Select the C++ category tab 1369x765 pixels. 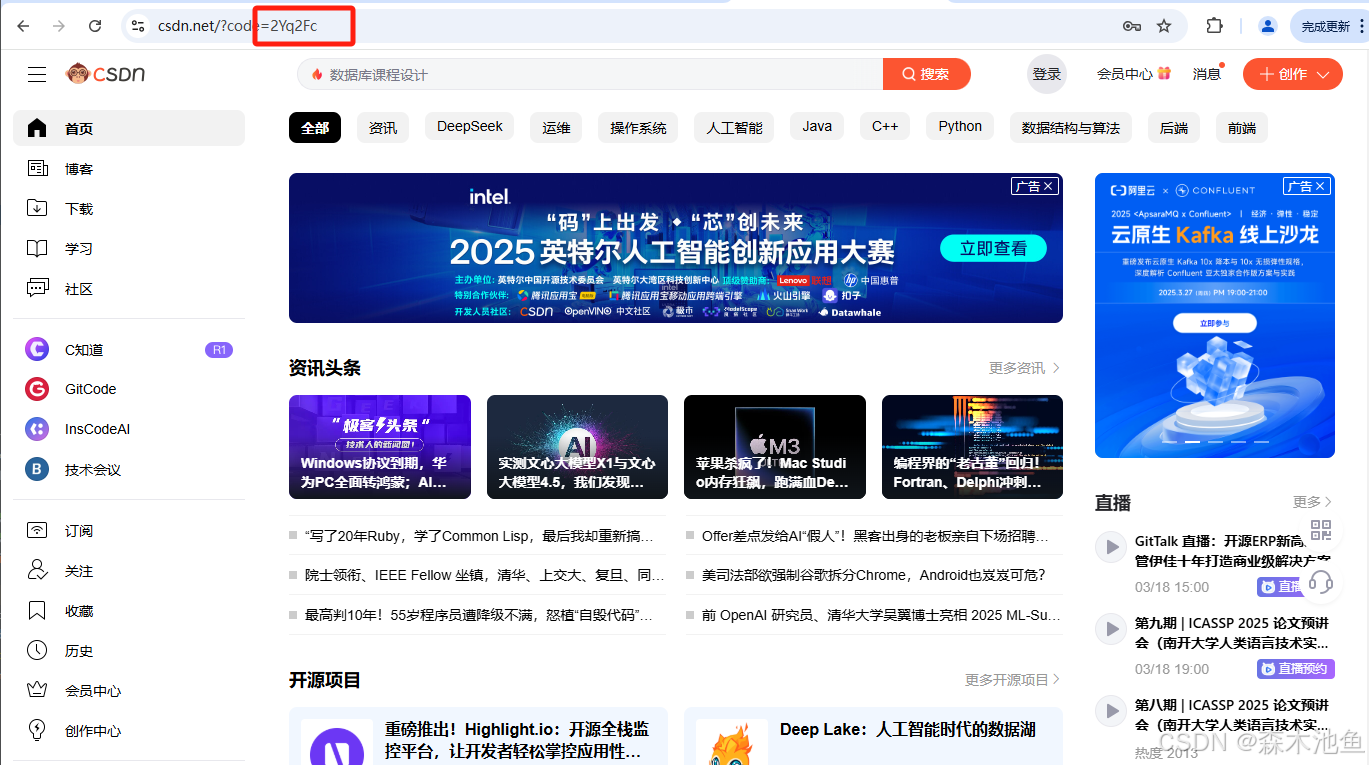(885, 126)
